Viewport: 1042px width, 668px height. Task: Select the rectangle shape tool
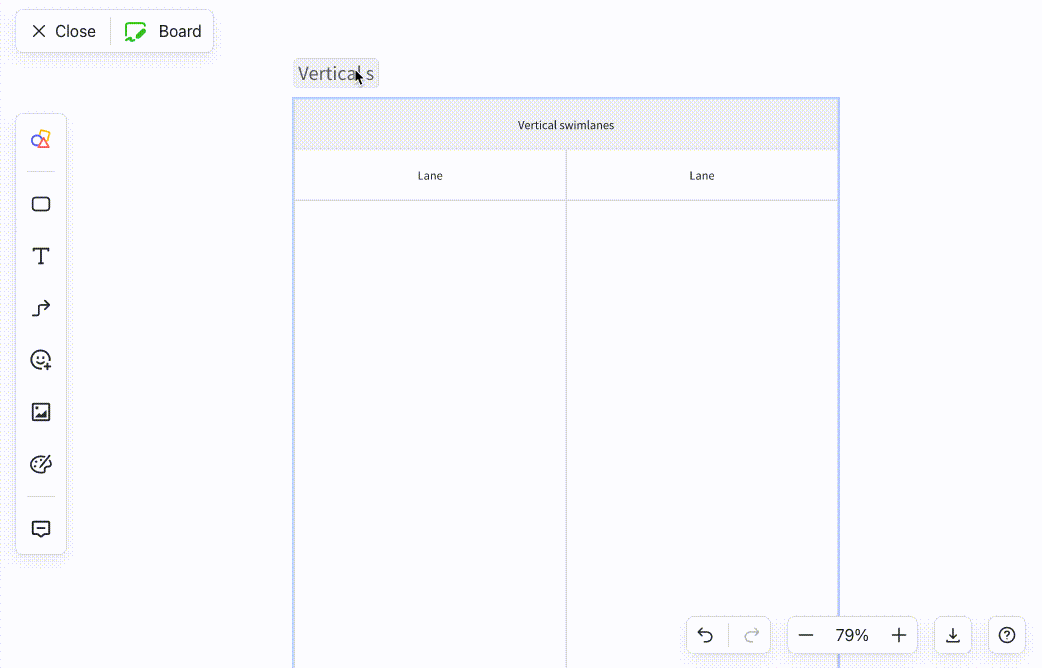click(41, 204)
